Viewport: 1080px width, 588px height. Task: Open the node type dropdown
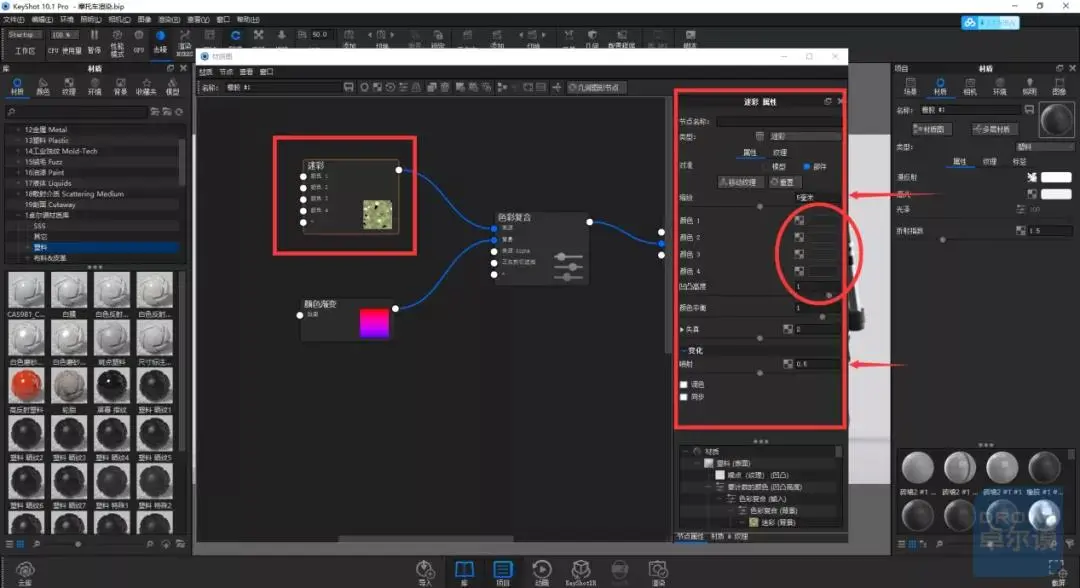click(x=804, y=136)
